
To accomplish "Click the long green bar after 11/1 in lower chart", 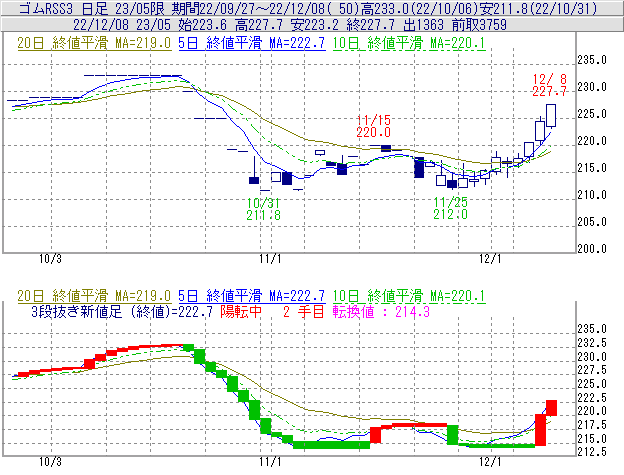I will 332,445.
